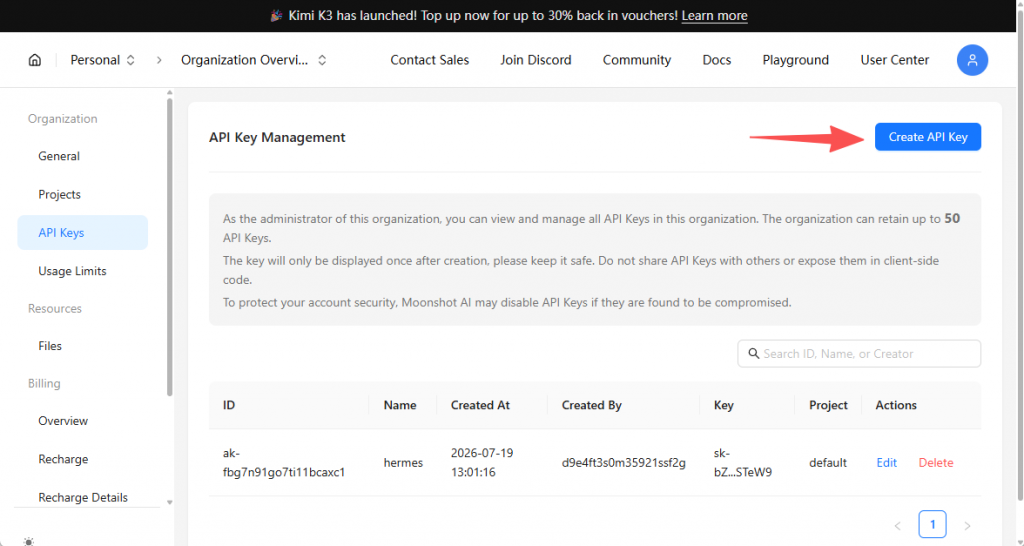Screen dimensions: 1024x546
Task: Select page 1 in pagination
Action: [x=932, y=524]
